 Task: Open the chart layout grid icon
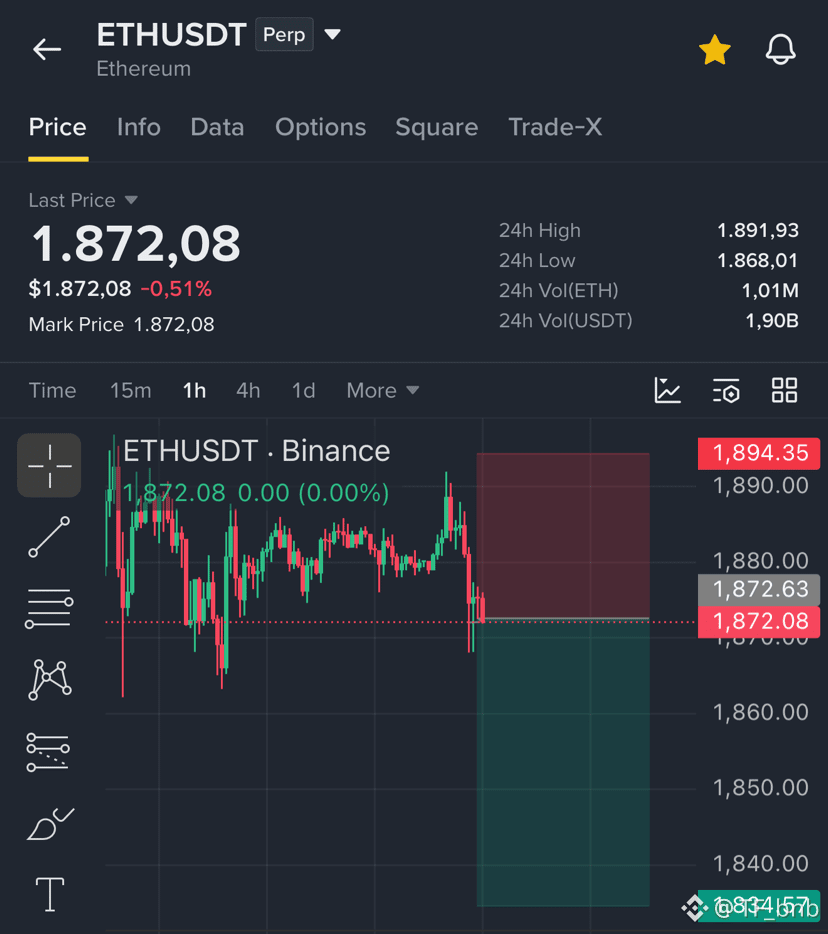pos(784,391)
